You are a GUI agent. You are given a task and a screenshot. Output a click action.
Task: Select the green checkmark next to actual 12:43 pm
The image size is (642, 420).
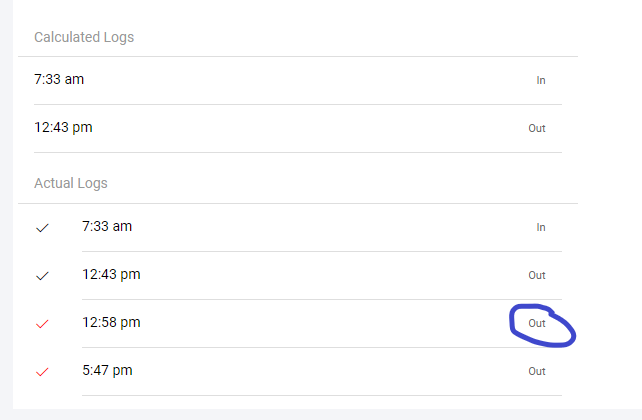(x=42, y=276)
